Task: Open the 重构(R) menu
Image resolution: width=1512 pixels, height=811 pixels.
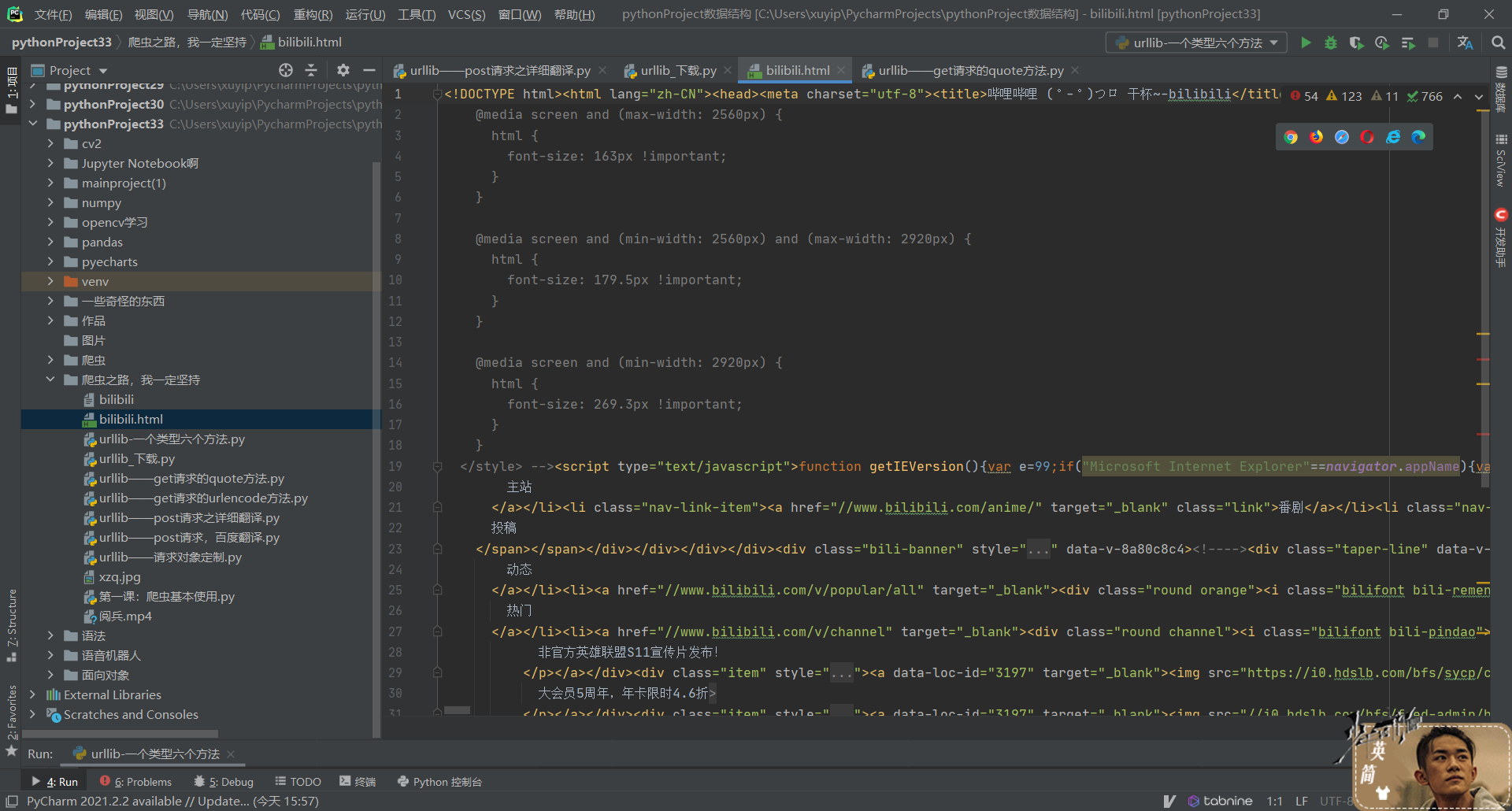Action: pos(313,14)
